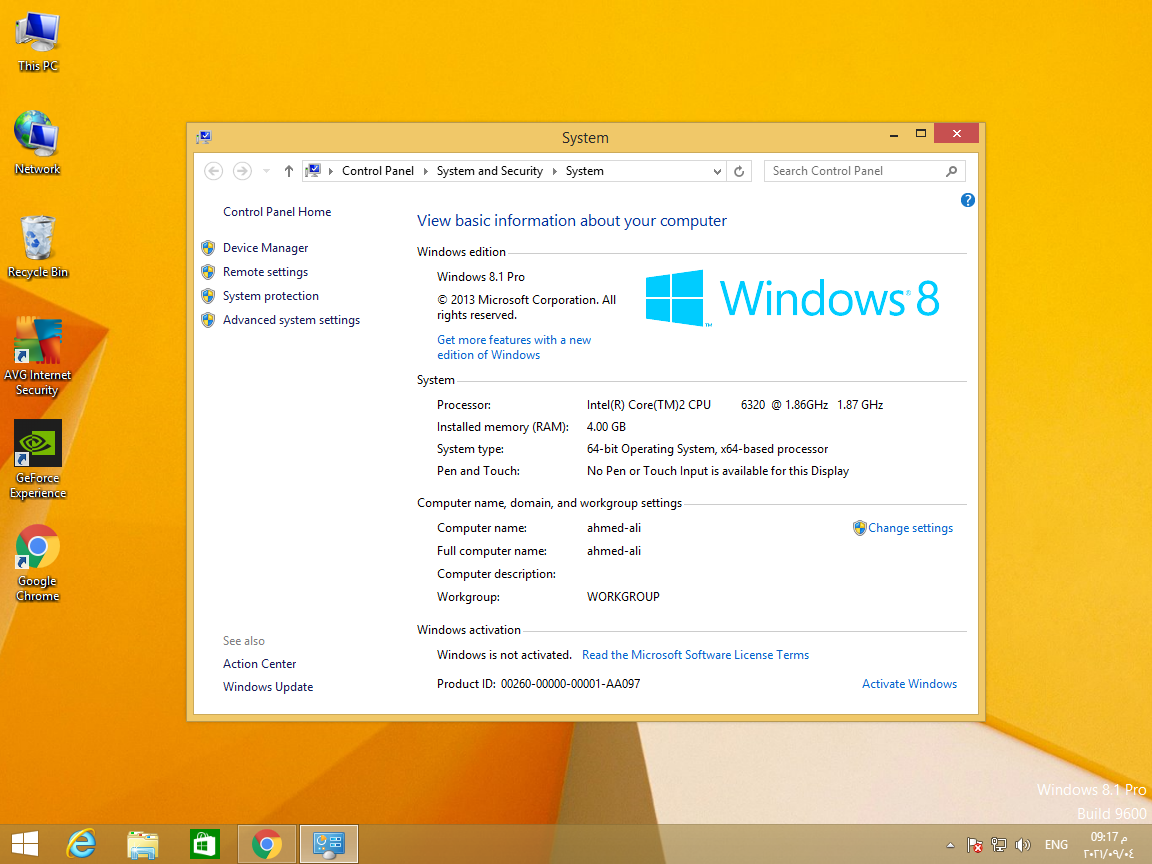Expand arrow after Control Panel breadcrumb
The image size is (1152, 864).
(425, 171)
